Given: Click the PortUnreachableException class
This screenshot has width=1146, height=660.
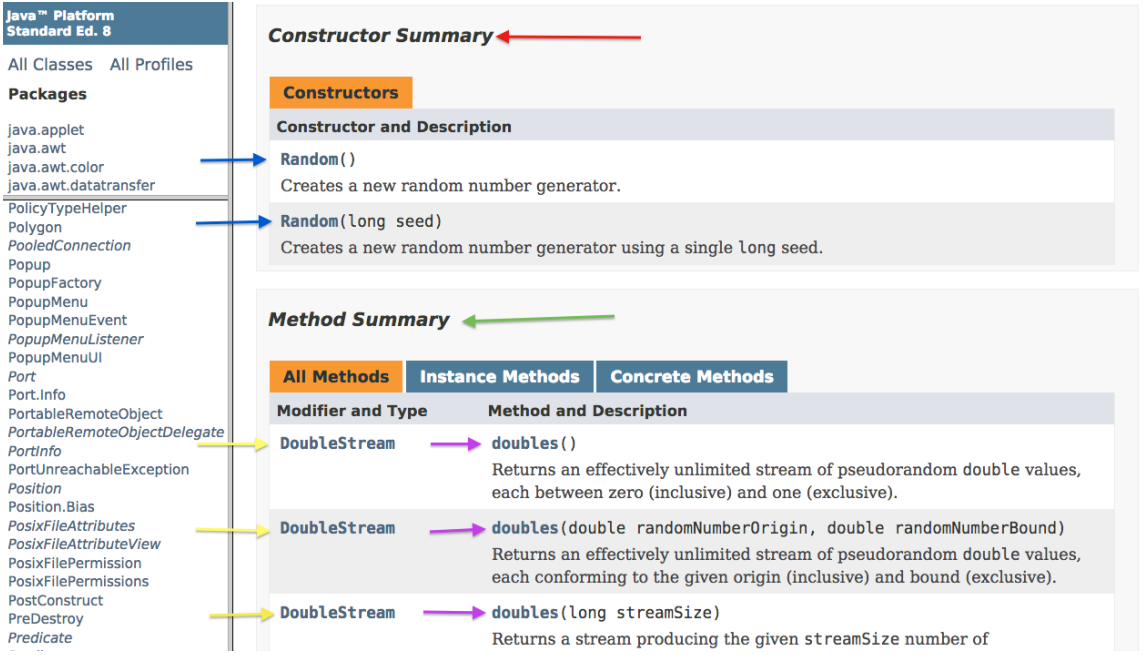Looking at the screenshot, I should tap(98, 469).
